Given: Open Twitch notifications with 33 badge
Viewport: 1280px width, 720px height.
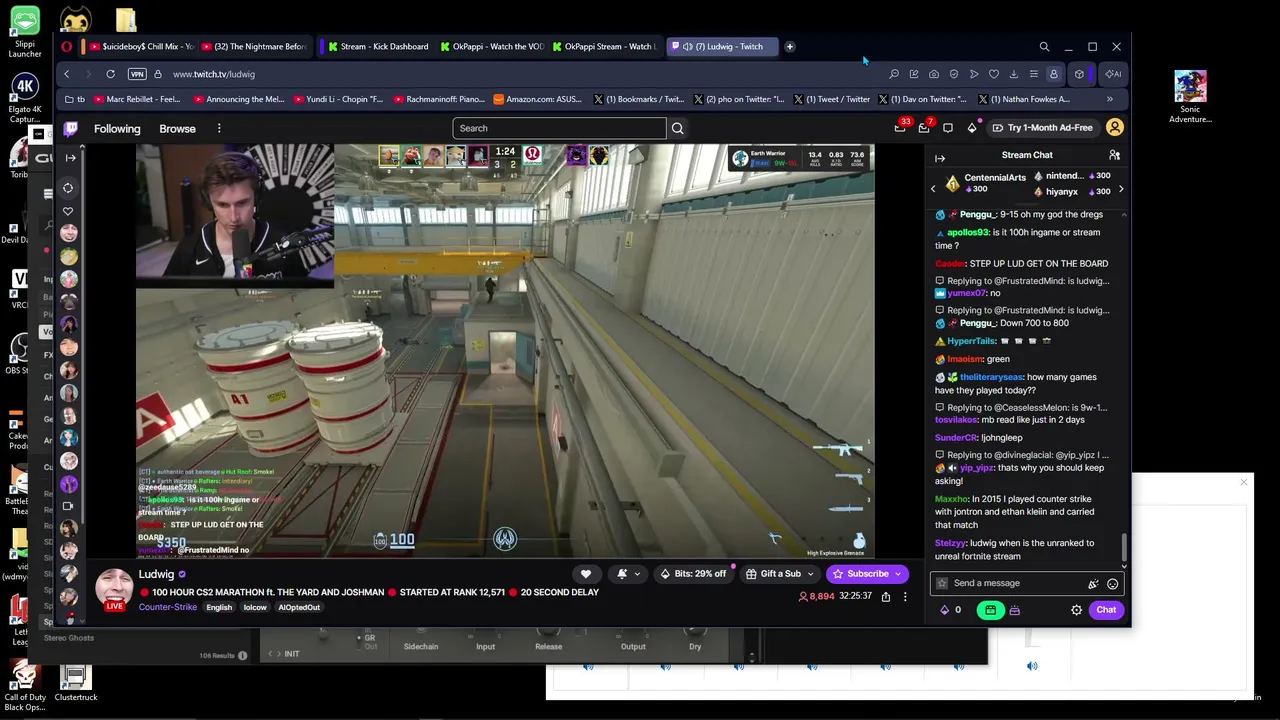Looking at the screenshot, I should click(x=900, y=128).
